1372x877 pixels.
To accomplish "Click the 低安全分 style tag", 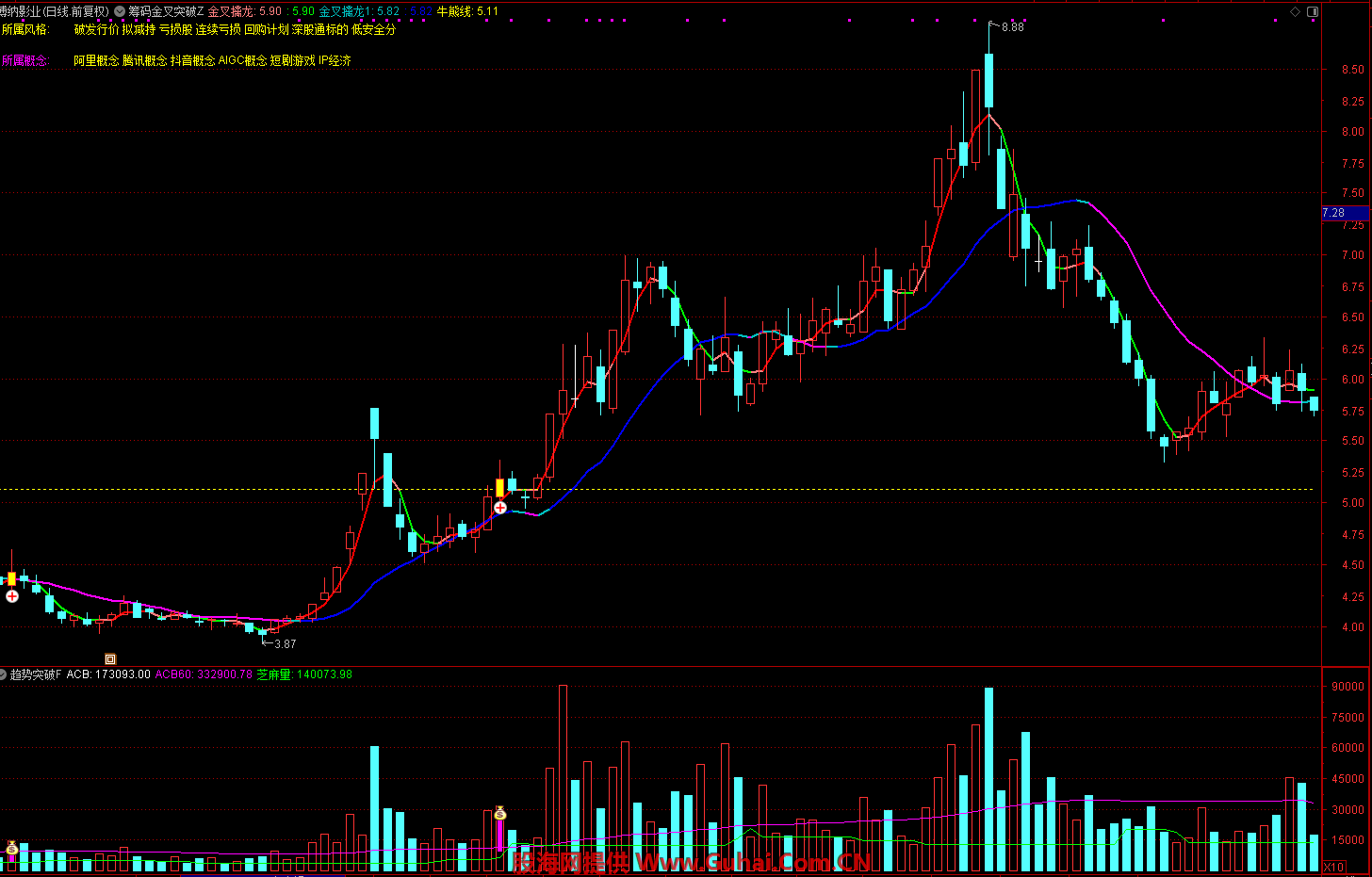I will pyautogui.click(x=374, y=29).
